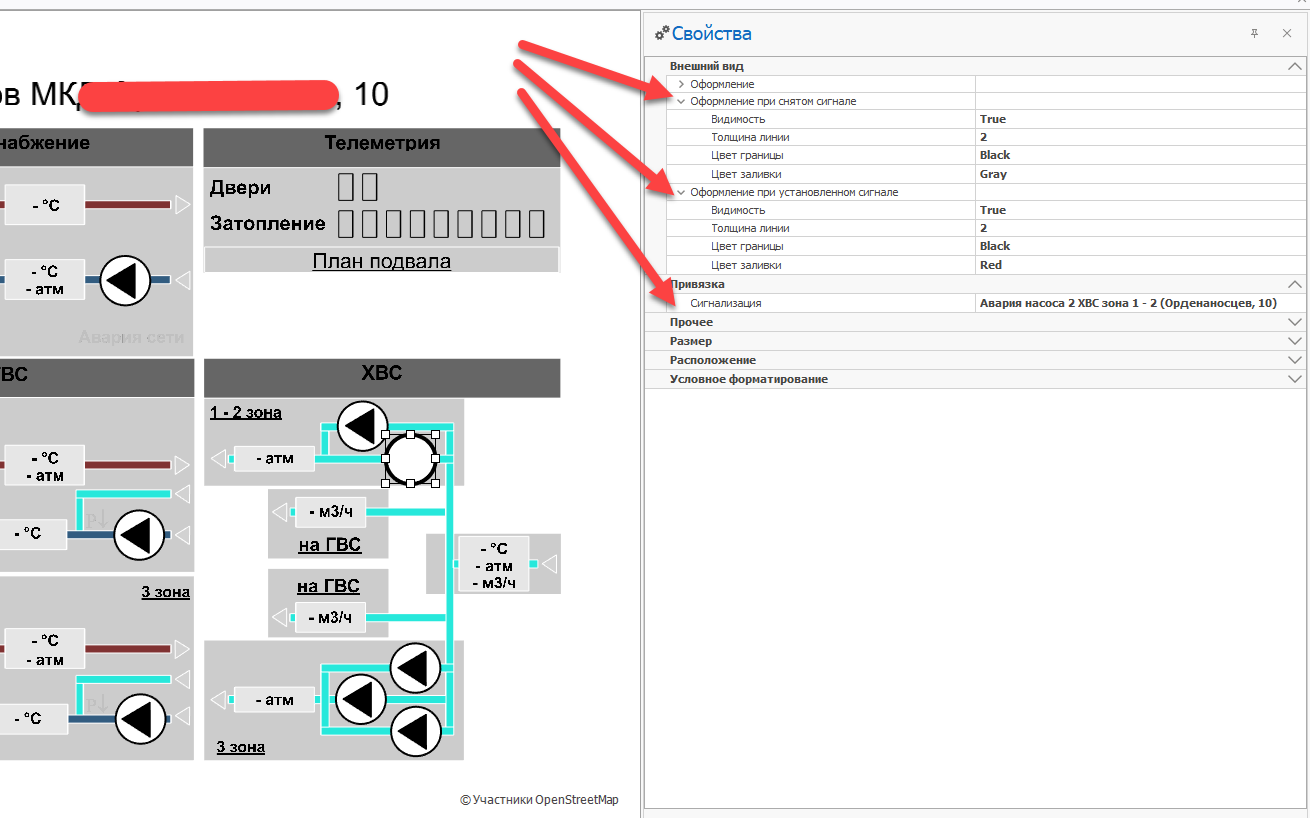Select the top pump in ХВС 3 зона group

[x=414, y=668]
